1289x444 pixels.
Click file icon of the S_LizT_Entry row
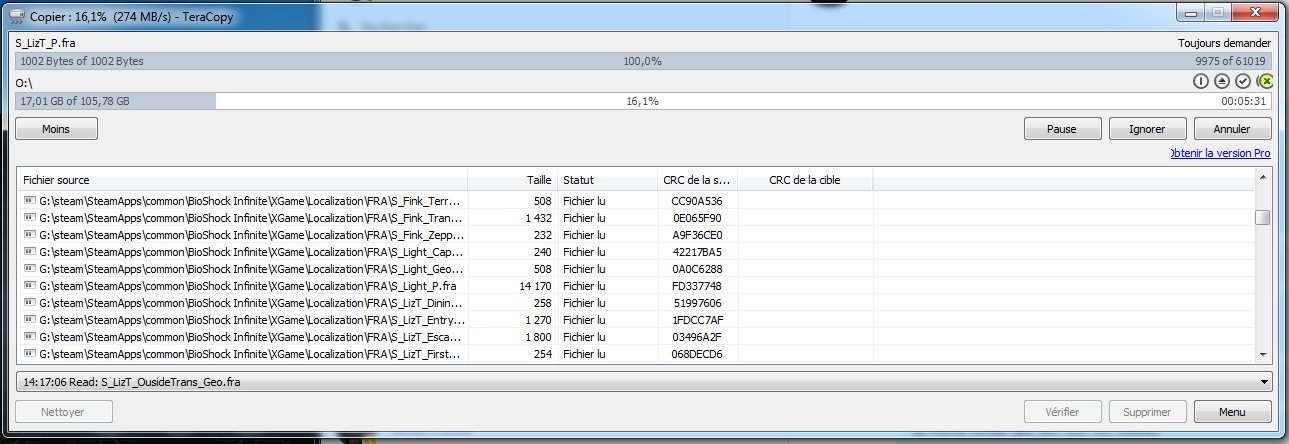coord(29,320)
